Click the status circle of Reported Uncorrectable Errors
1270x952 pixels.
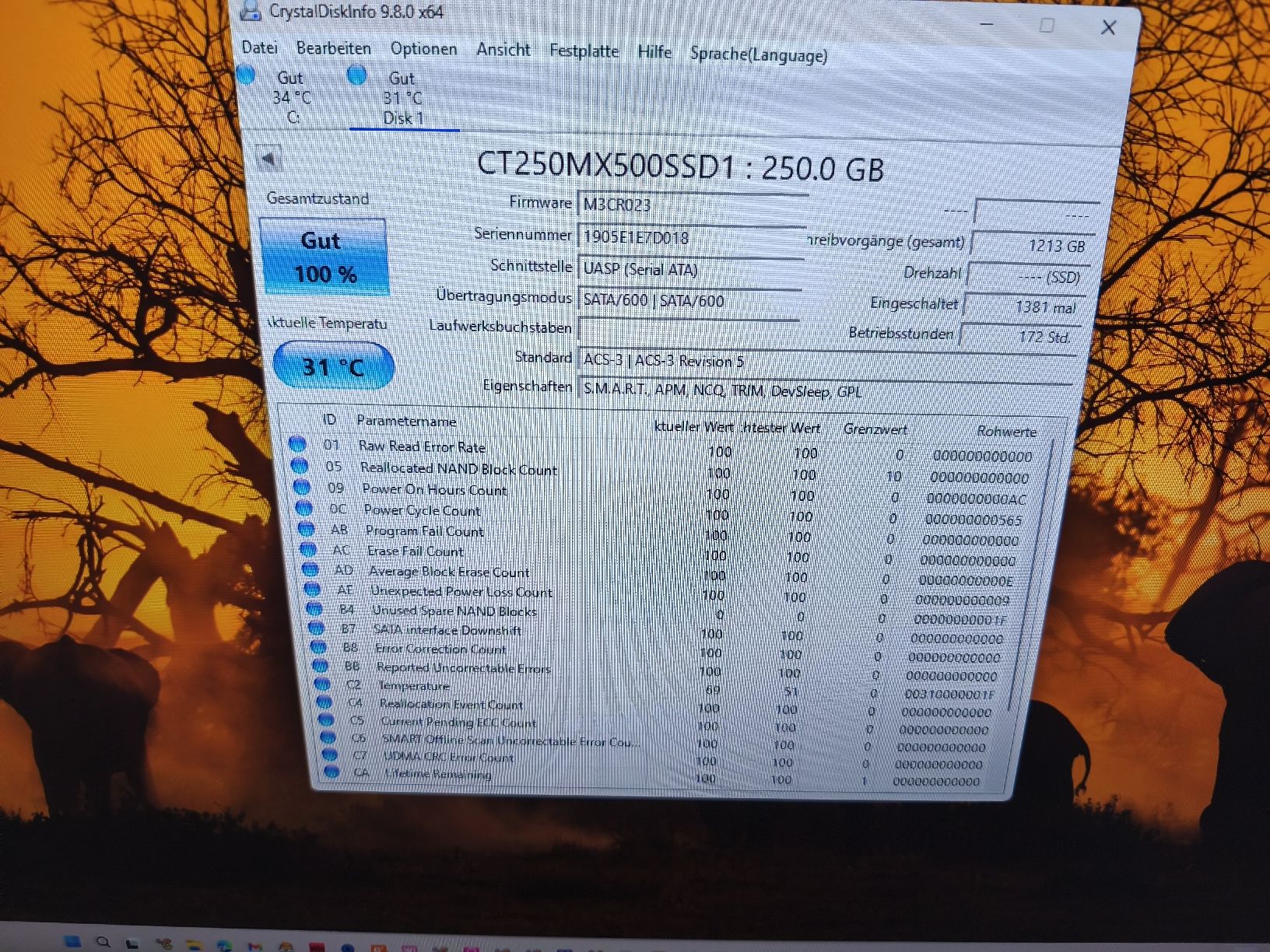pos(321,666)
